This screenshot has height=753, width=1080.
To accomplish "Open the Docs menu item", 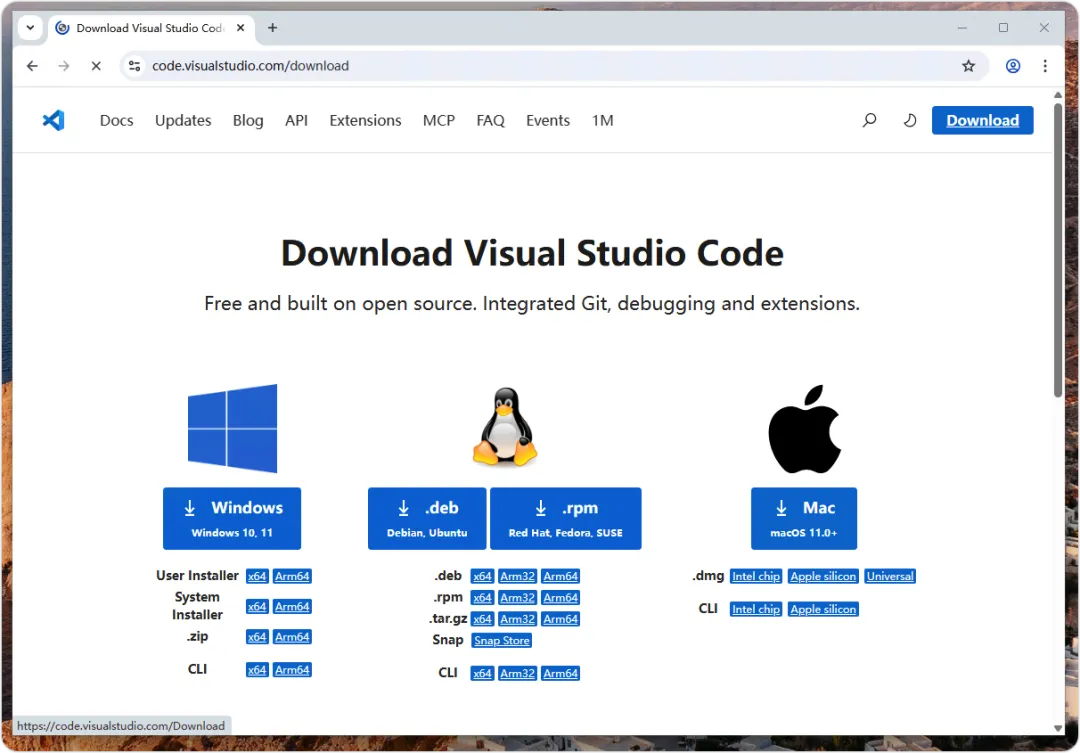I will coord(116,121).
